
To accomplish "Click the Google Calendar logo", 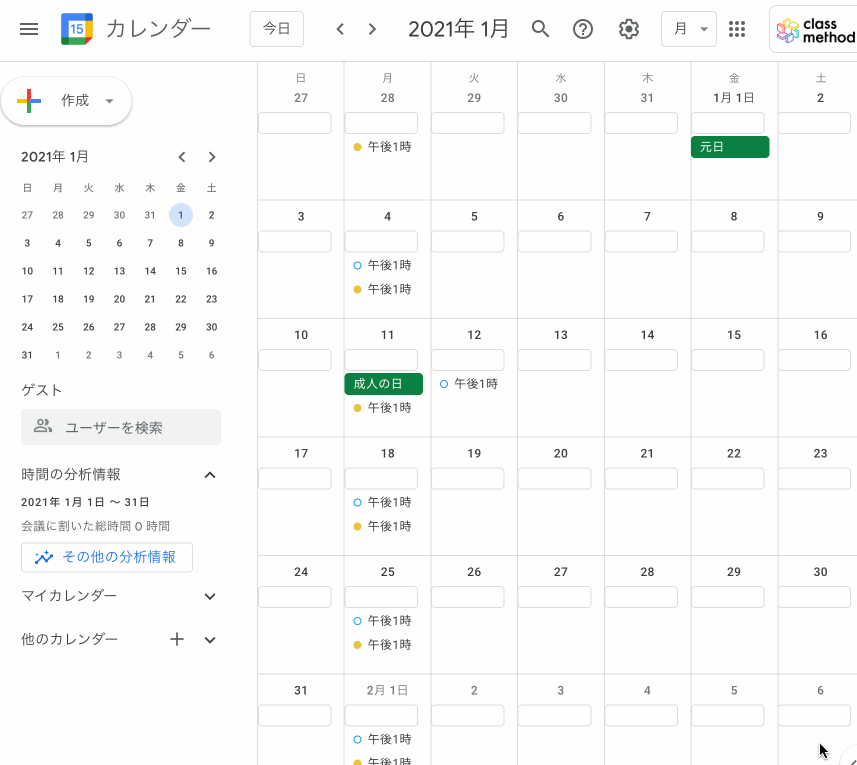I will 76,28.
